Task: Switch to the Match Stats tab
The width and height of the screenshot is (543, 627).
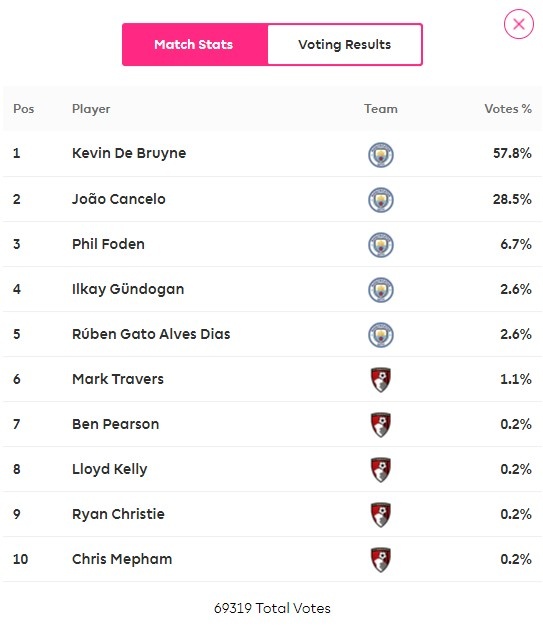Action: click(x=195, y=44)
